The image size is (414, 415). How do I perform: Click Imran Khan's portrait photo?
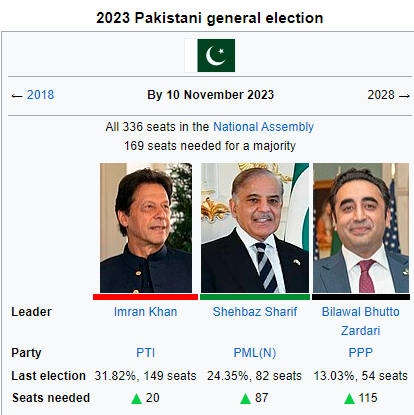pyautogui.click(x=146, y=228)
